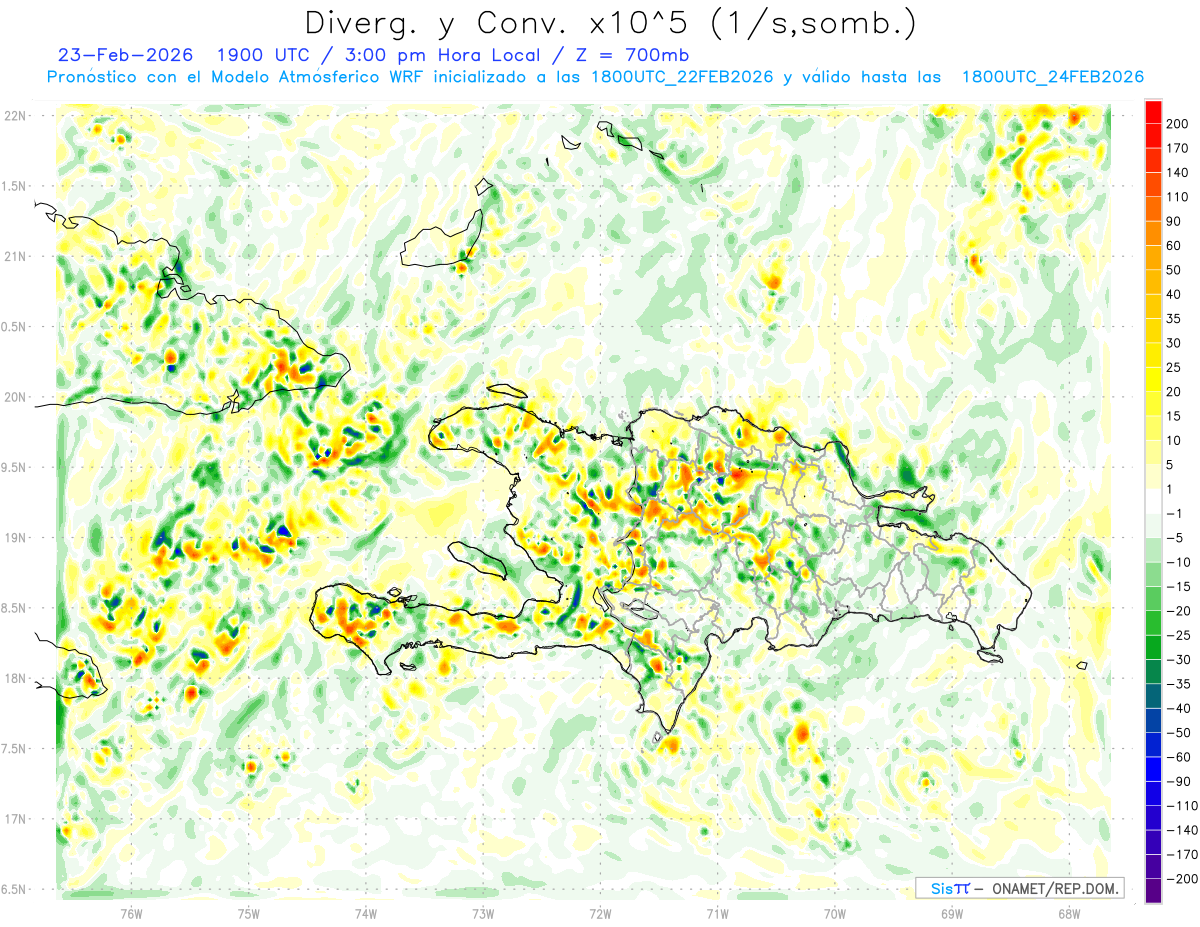Click the colorbar value '-10'
The image size is (1200, 927).
tap(1178, 562)
